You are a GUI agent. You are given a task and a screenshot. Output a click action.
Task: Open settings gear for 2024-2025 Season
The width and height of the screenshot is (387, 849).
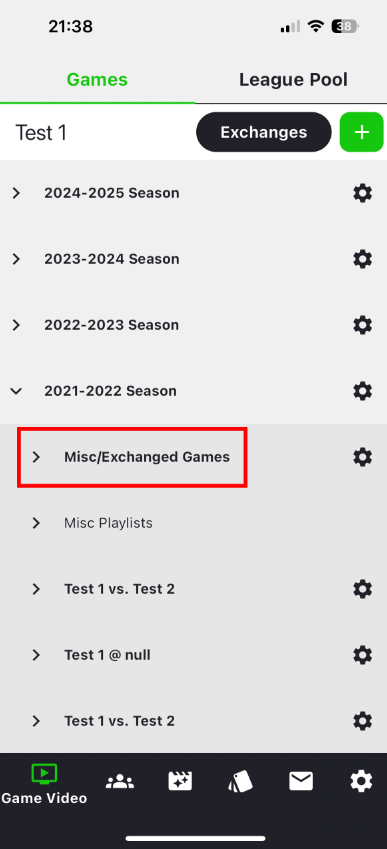(362, 193)
